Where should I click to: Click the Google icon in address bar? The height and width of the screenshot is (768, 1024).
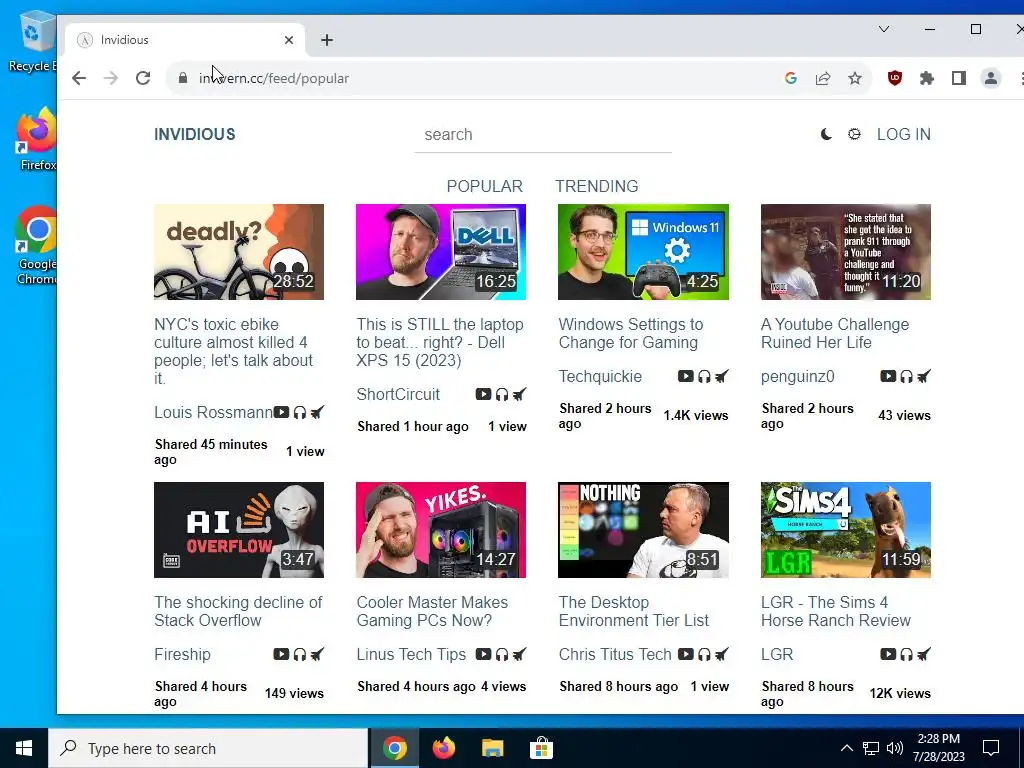coord(791,78)
